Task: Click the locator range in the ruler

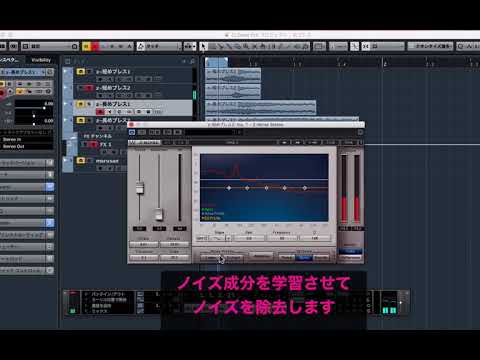Action: pyautogui.click(x=217, y=62)
